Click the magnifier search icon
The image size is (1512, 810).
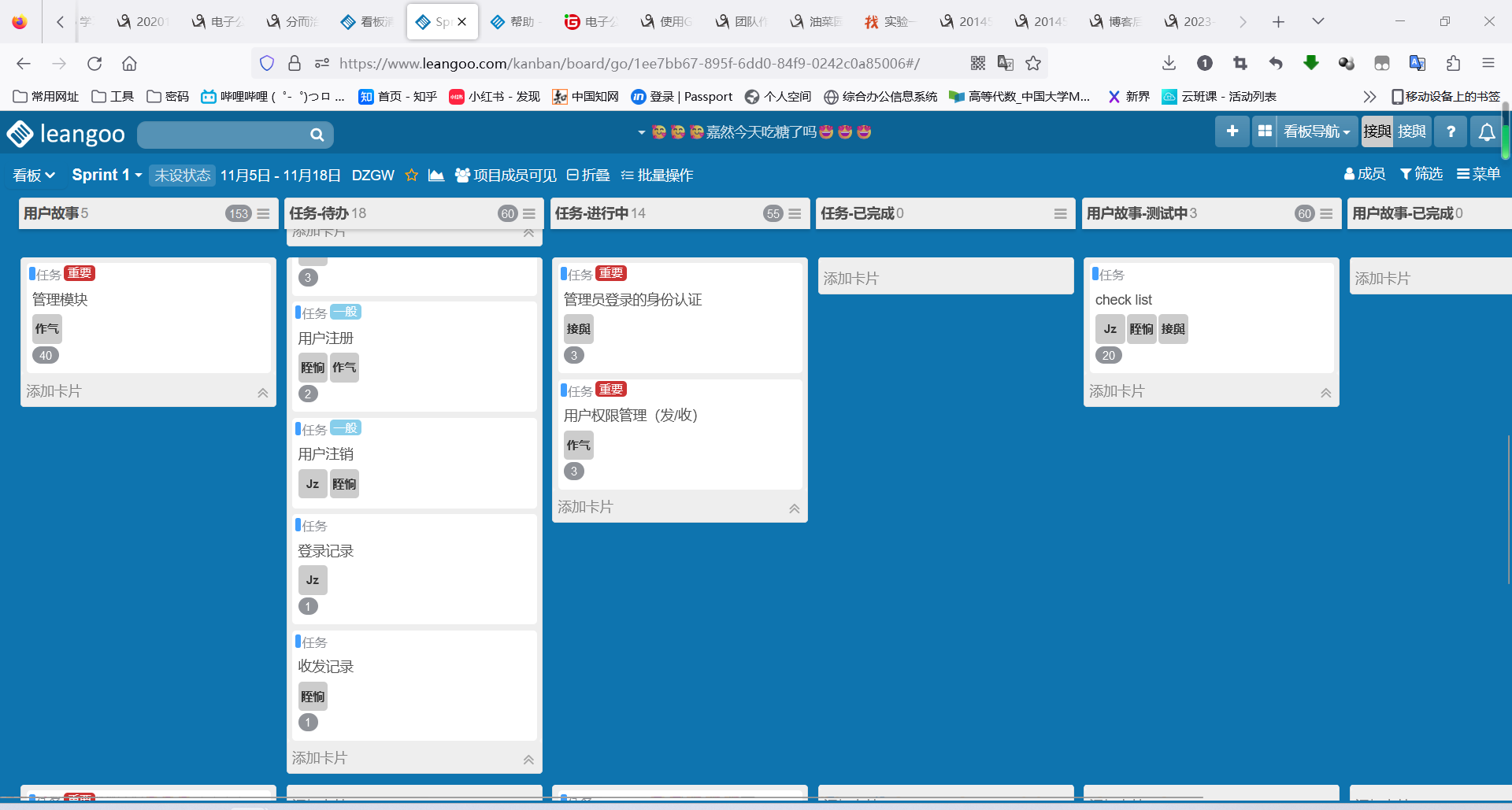click(317, 135)
